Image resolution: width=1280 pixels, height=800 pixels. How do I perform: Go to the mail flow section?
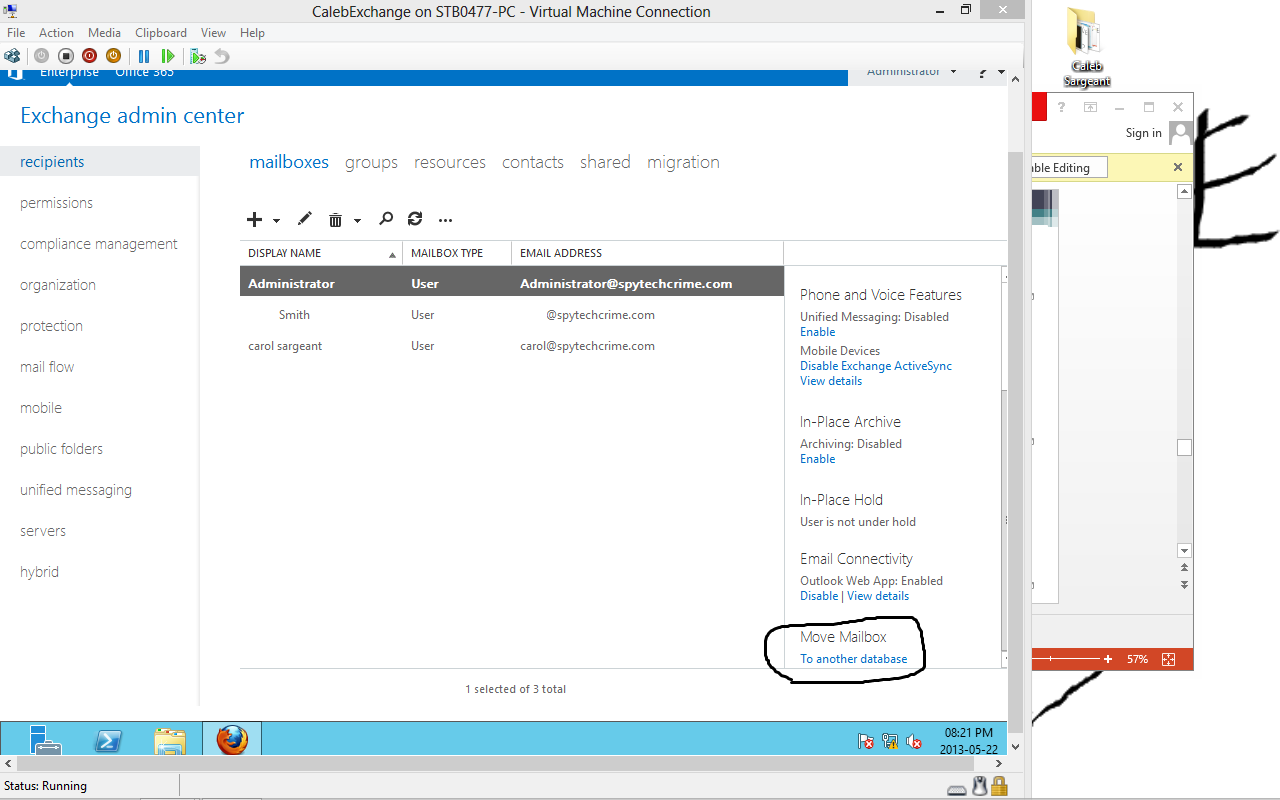[x=47, y=367]
